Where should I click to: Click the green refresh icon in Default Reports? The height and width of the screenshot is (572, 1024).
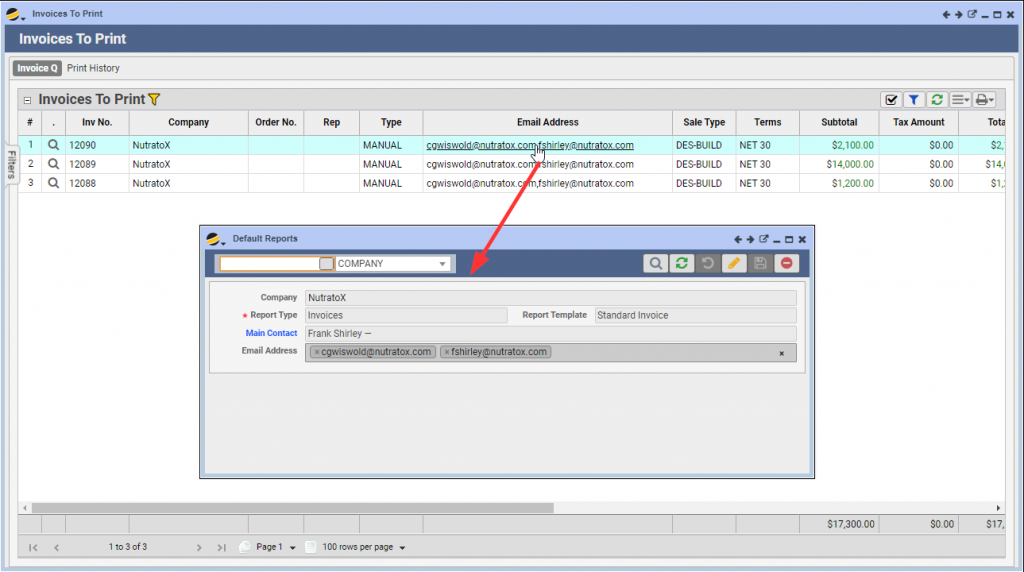(x=682, y=263)
